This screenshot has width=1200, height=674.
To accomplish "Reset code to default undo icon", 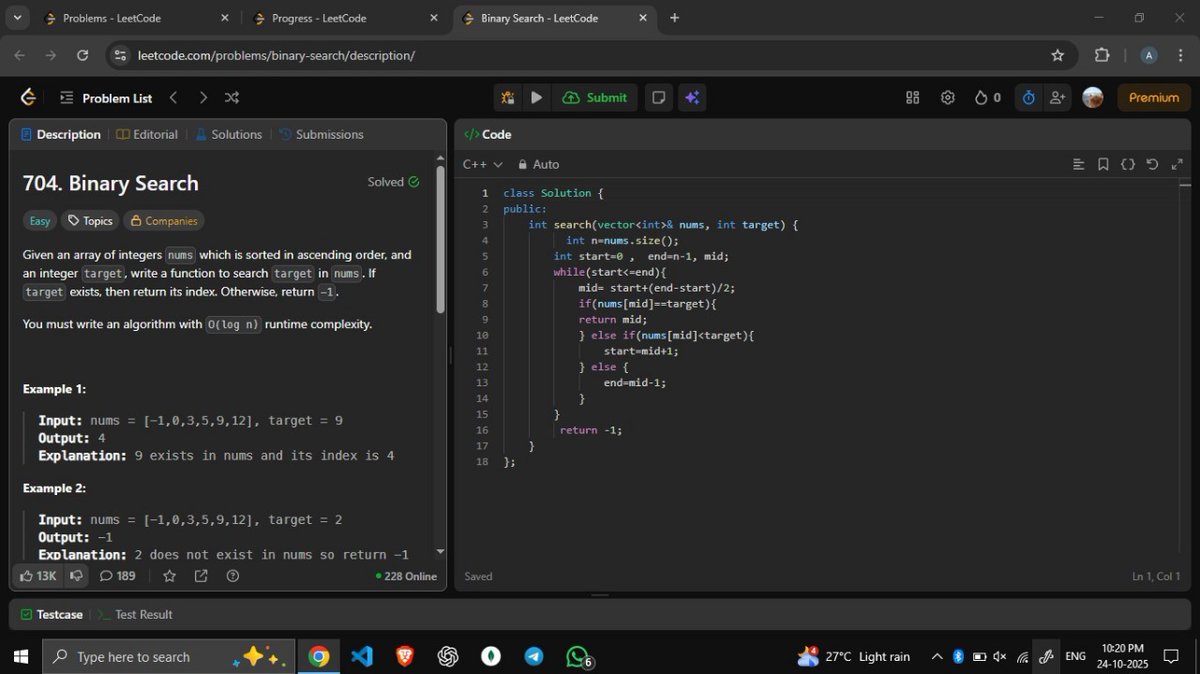I will click(x=1152, y=164).
